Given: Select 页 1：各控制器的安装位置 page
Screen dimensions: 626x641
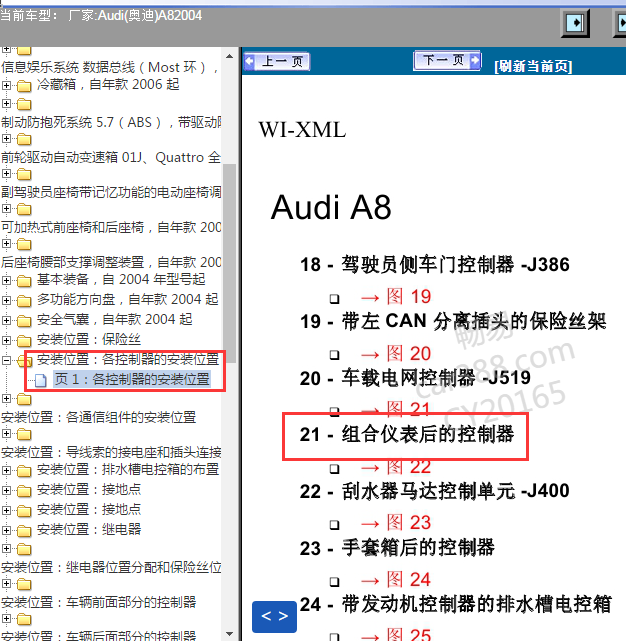Looking at the screenshot, I should click(x=132, y=379).
